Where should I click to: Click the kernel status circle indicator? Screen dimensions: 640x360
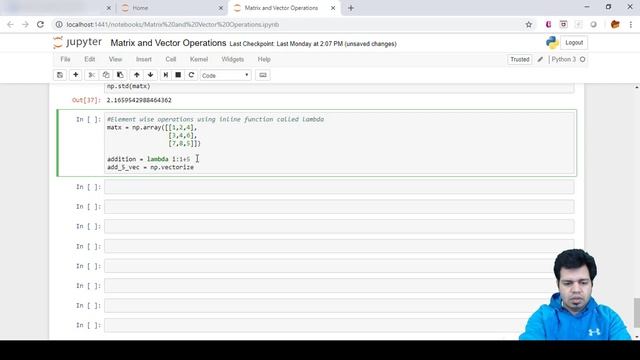pyautogui.click(x=582, y=60)
